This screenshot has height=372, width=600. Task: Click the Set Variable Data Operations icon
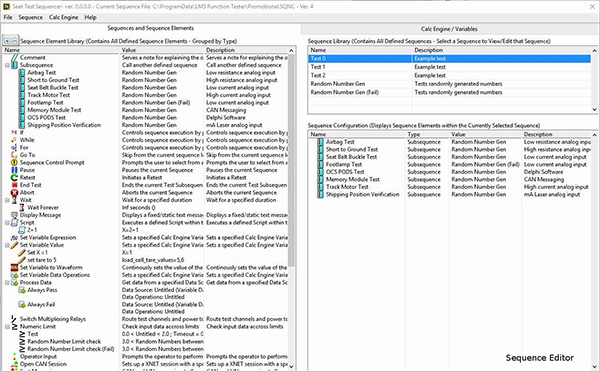[x=14, y=275]
